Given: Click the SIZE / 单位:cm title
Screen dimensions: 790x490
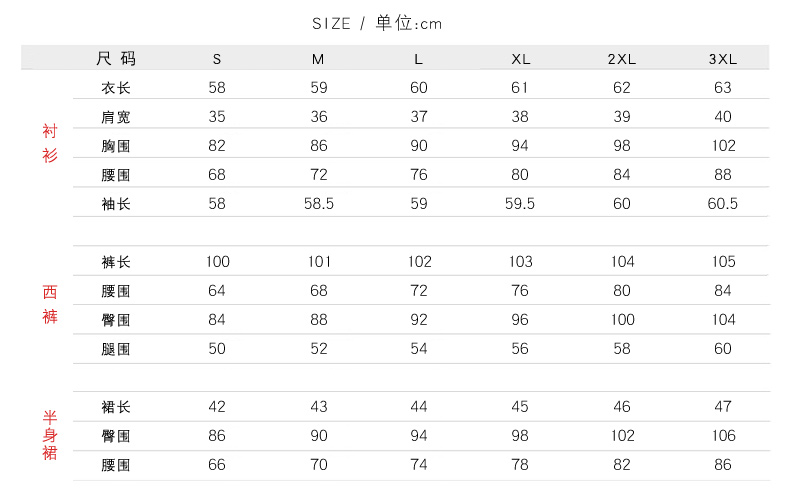Looking at the screenshot, I should (x=377, y=23).
